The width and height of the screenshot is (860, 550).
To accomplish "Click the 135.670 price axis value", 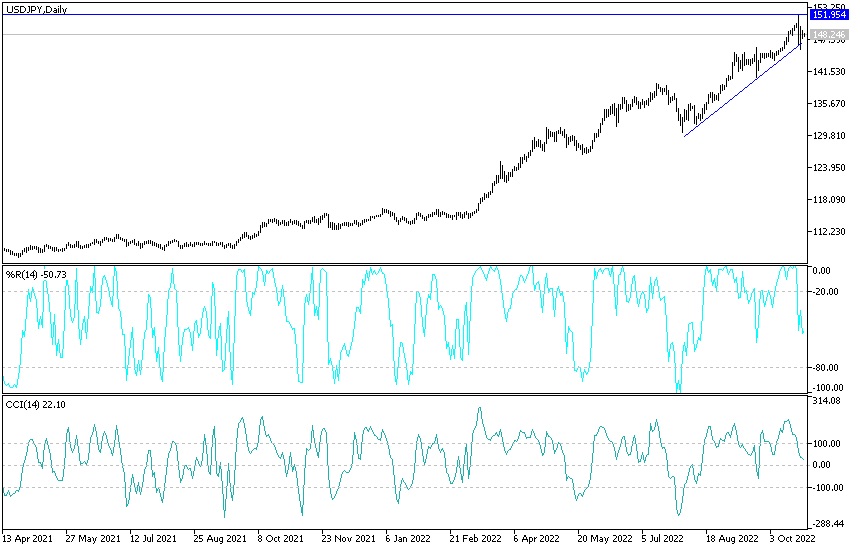I will (829, 103).
